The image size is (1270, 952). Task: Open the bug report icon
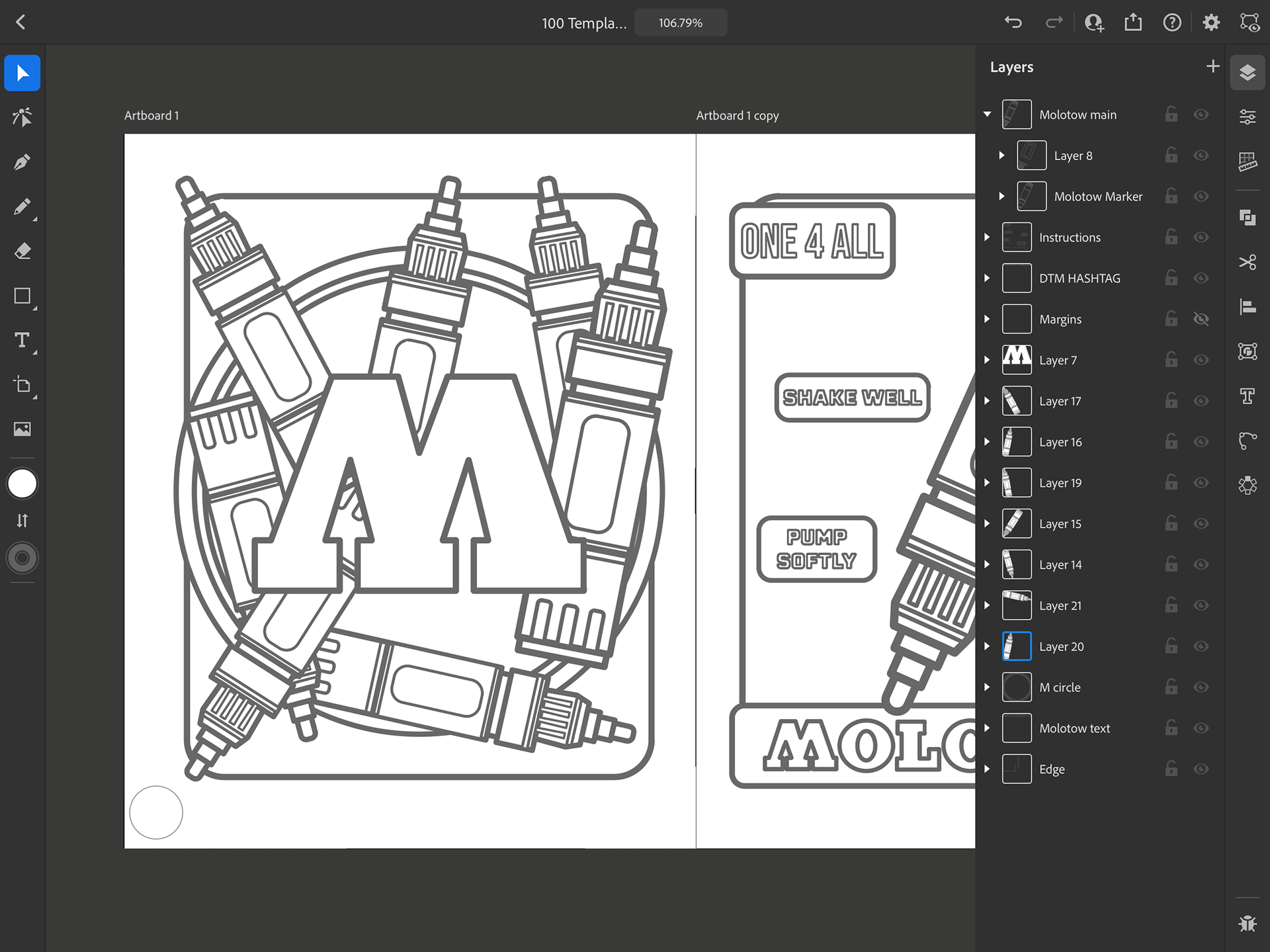tap(1248, 923)
